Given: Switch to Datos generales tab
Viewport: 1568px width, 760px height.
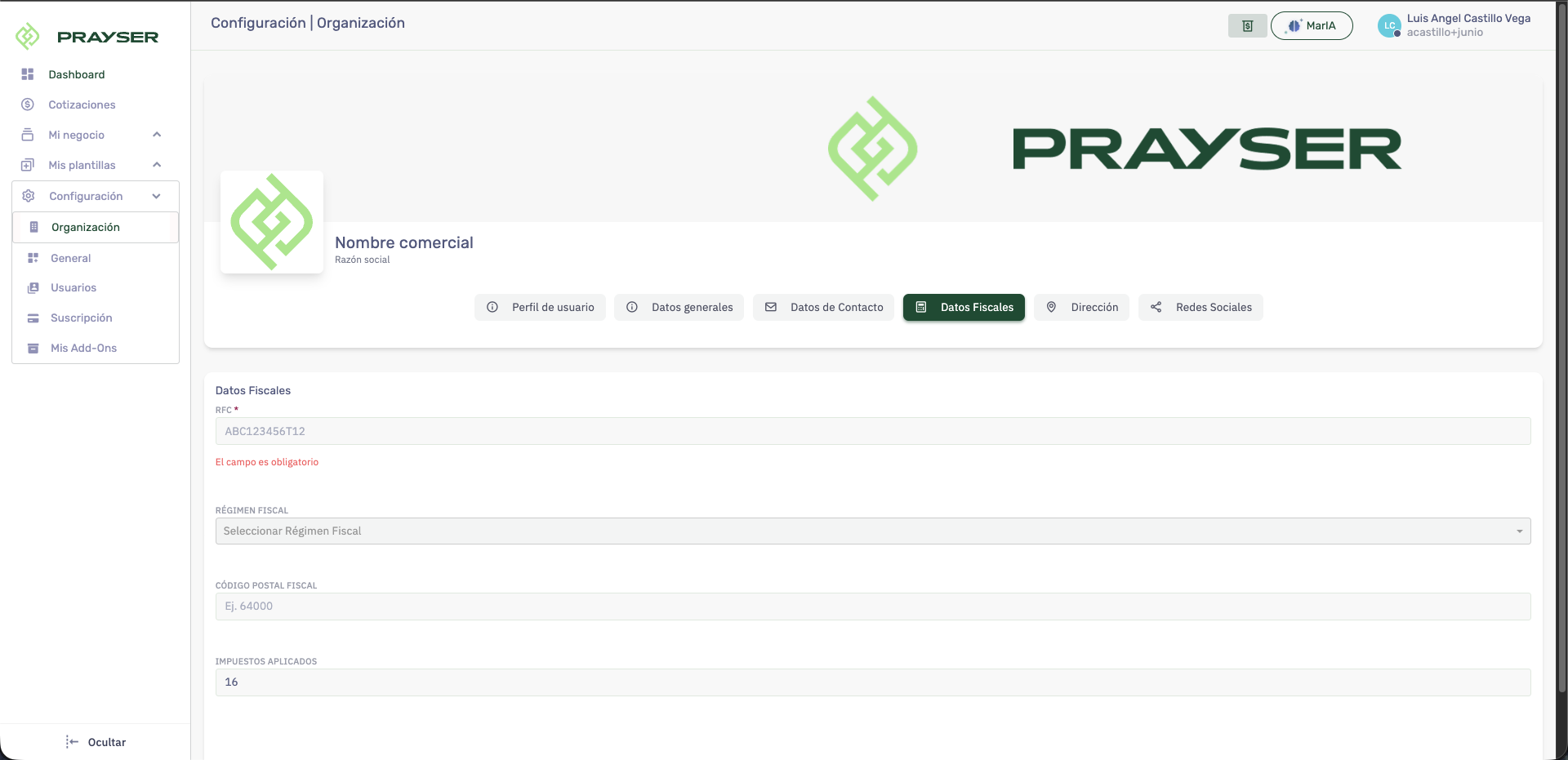Looking at the screenshot, I should (679, 307).
